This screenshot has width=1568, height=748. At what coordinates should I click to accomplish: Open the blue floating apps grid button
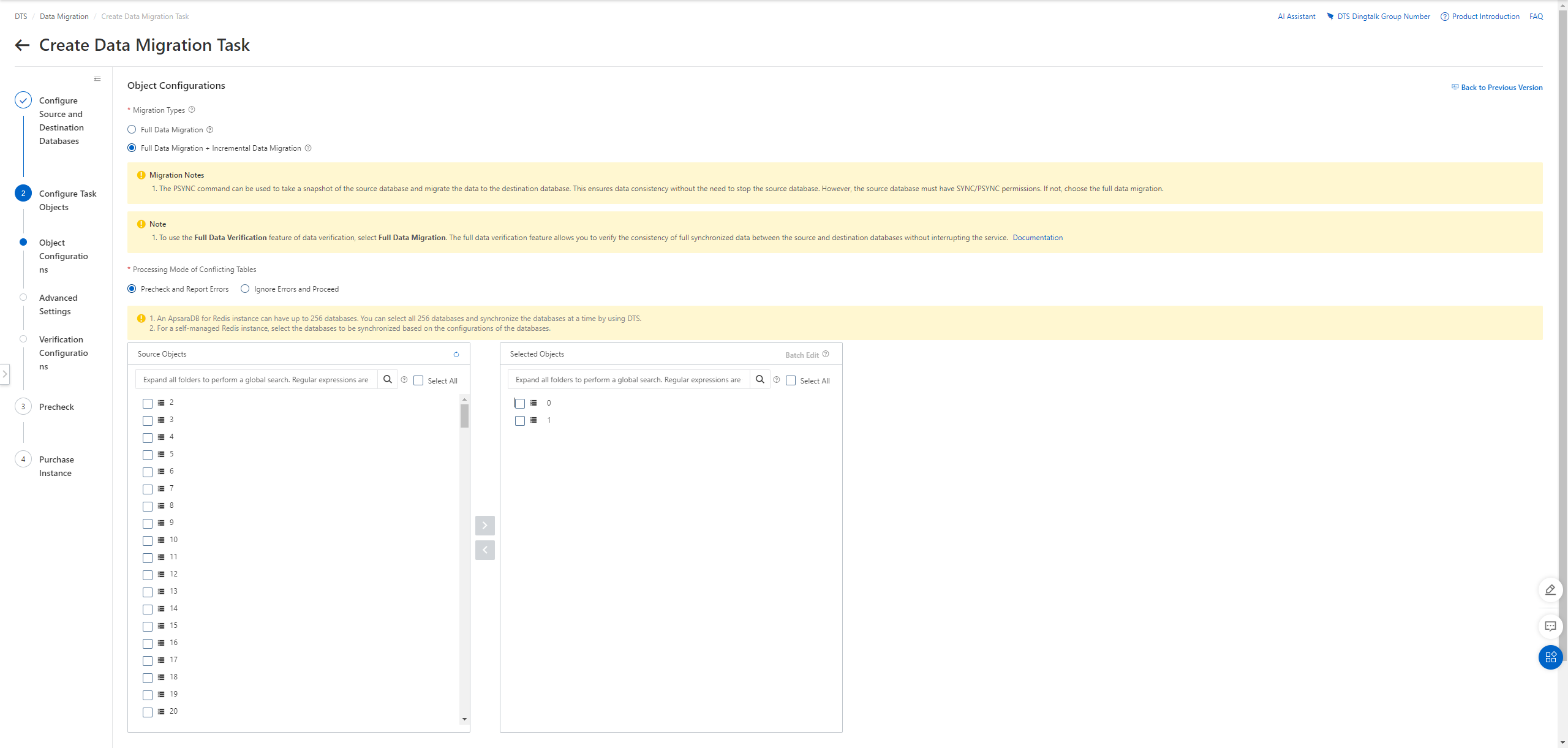click(1550, 657)
